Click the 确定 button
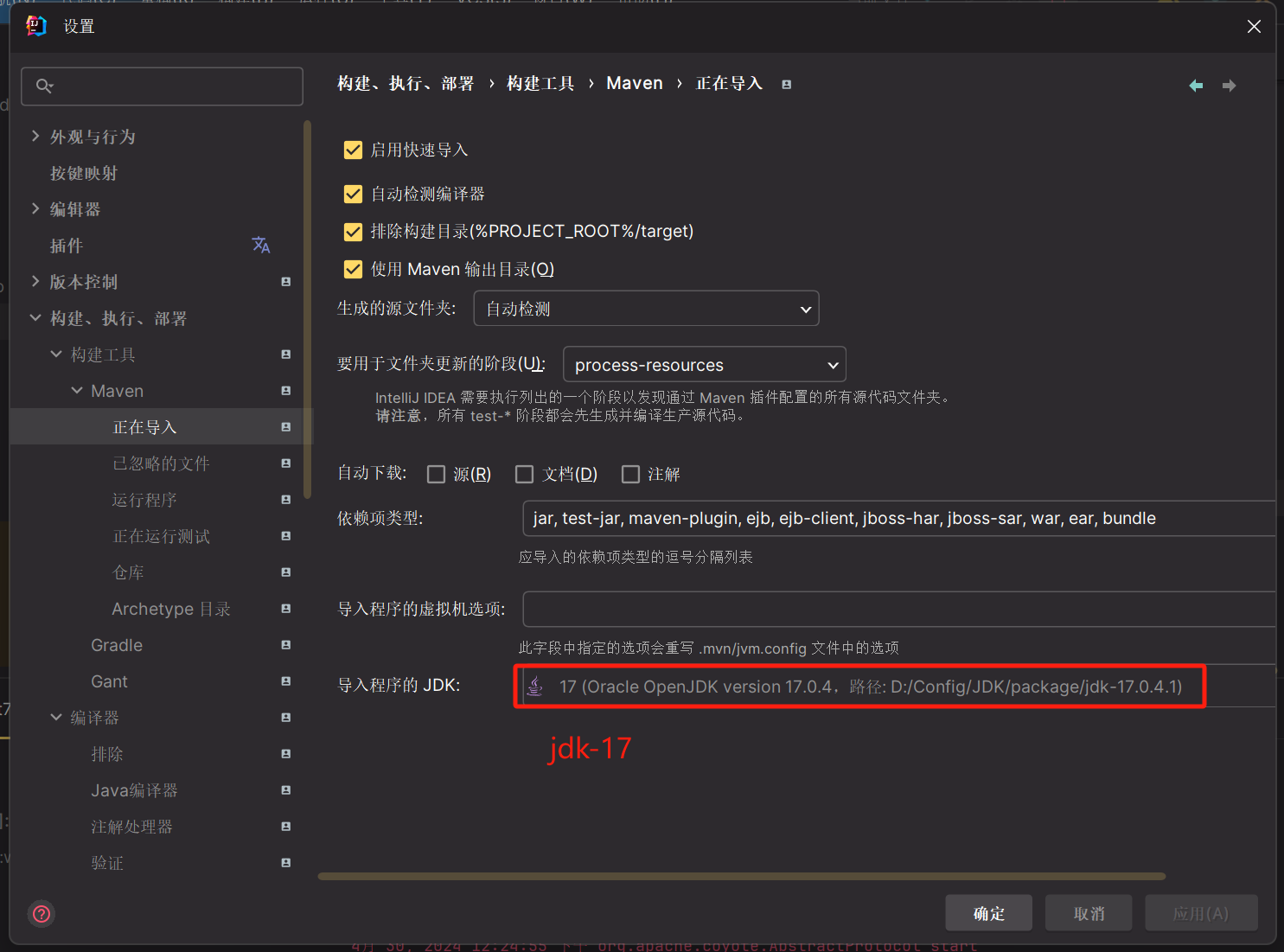 pyautogui.click(x=989, y=913)
